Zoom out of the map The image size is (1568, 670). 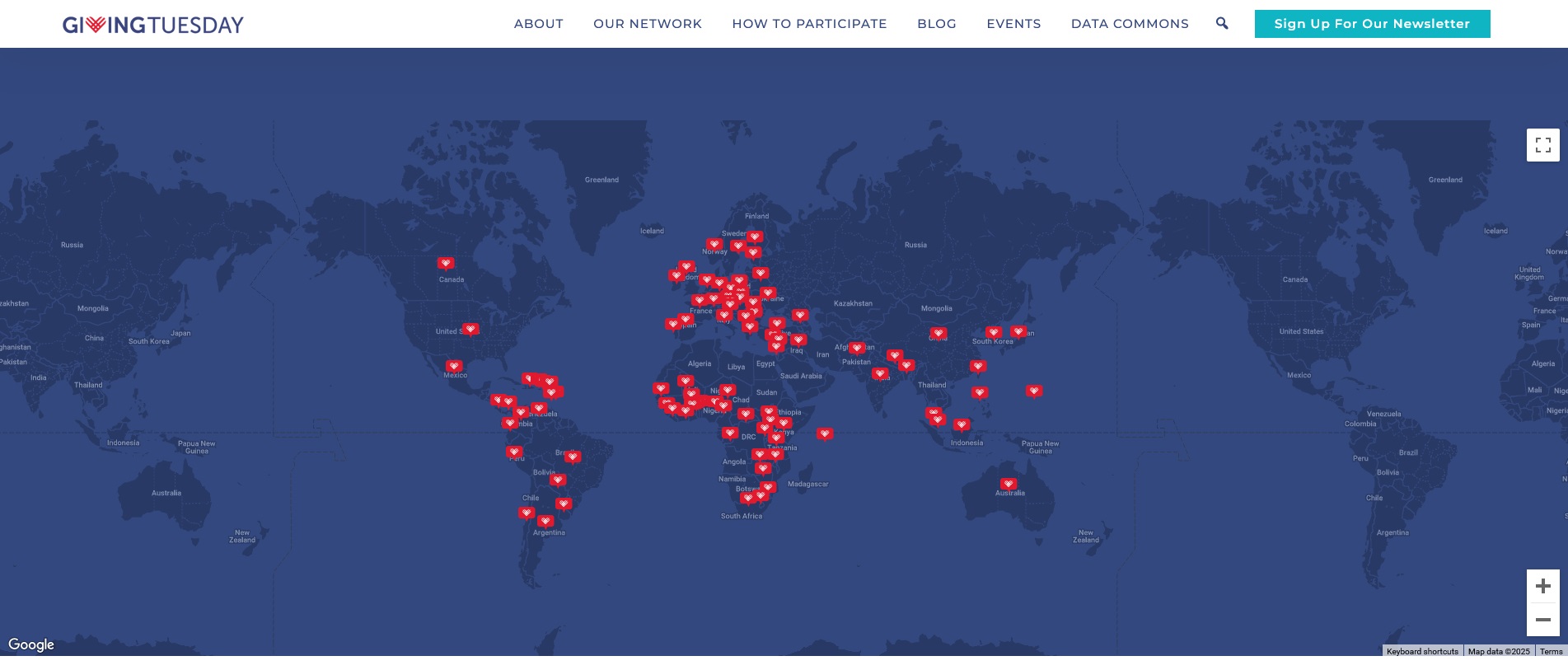1543,620
